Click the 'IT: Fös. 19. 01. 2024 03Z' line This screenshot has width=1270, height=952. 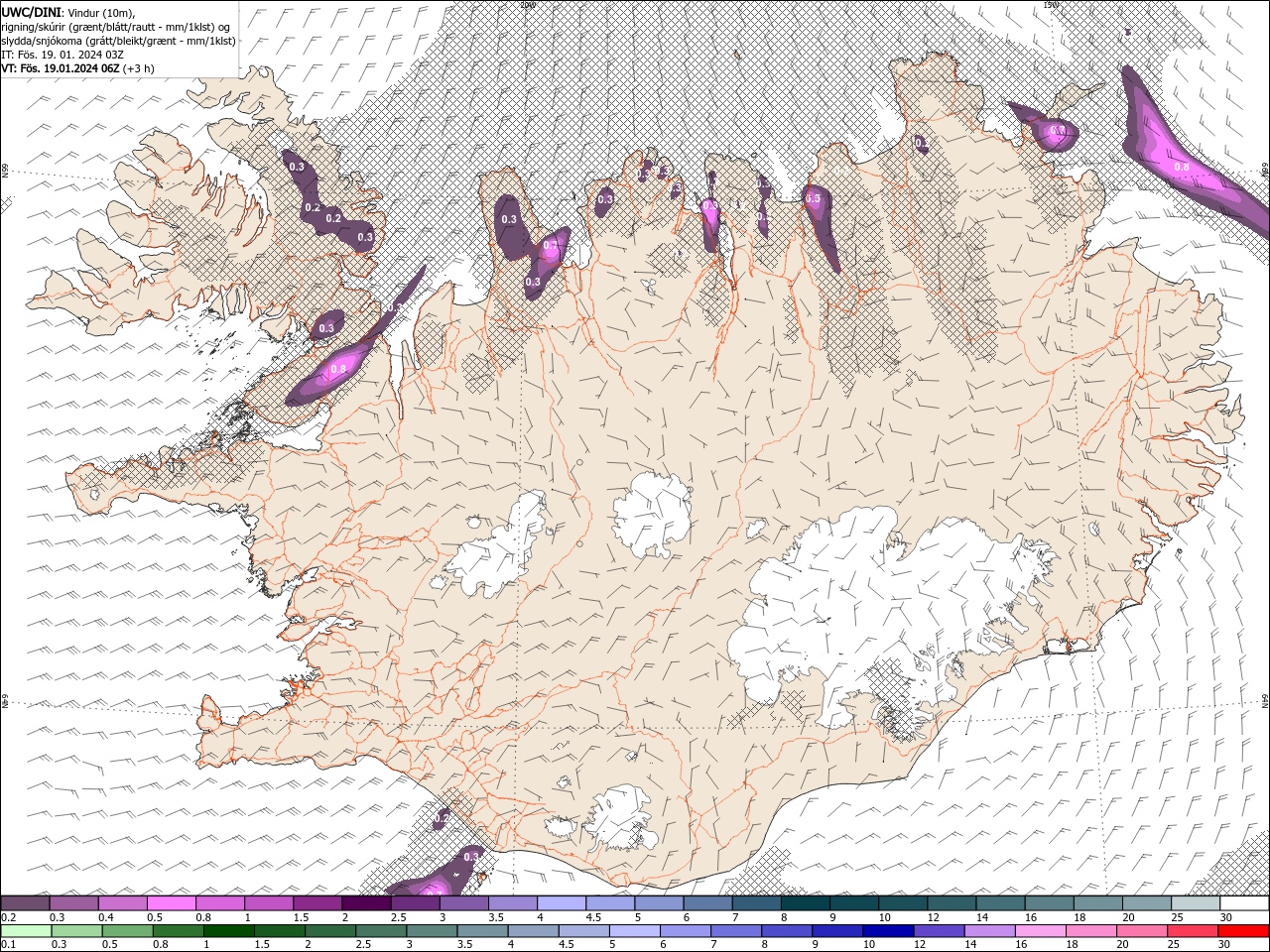pos(62,54)
